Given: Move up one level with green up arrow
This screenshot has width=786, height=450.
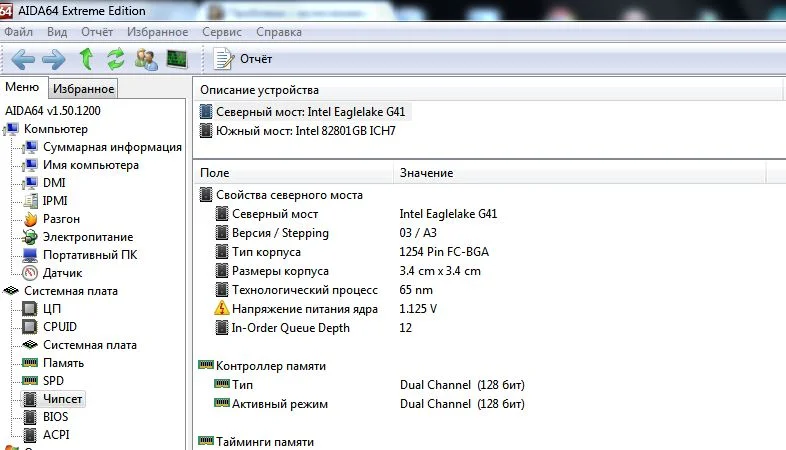Looking at the screenshot, I should click(87, 59).
